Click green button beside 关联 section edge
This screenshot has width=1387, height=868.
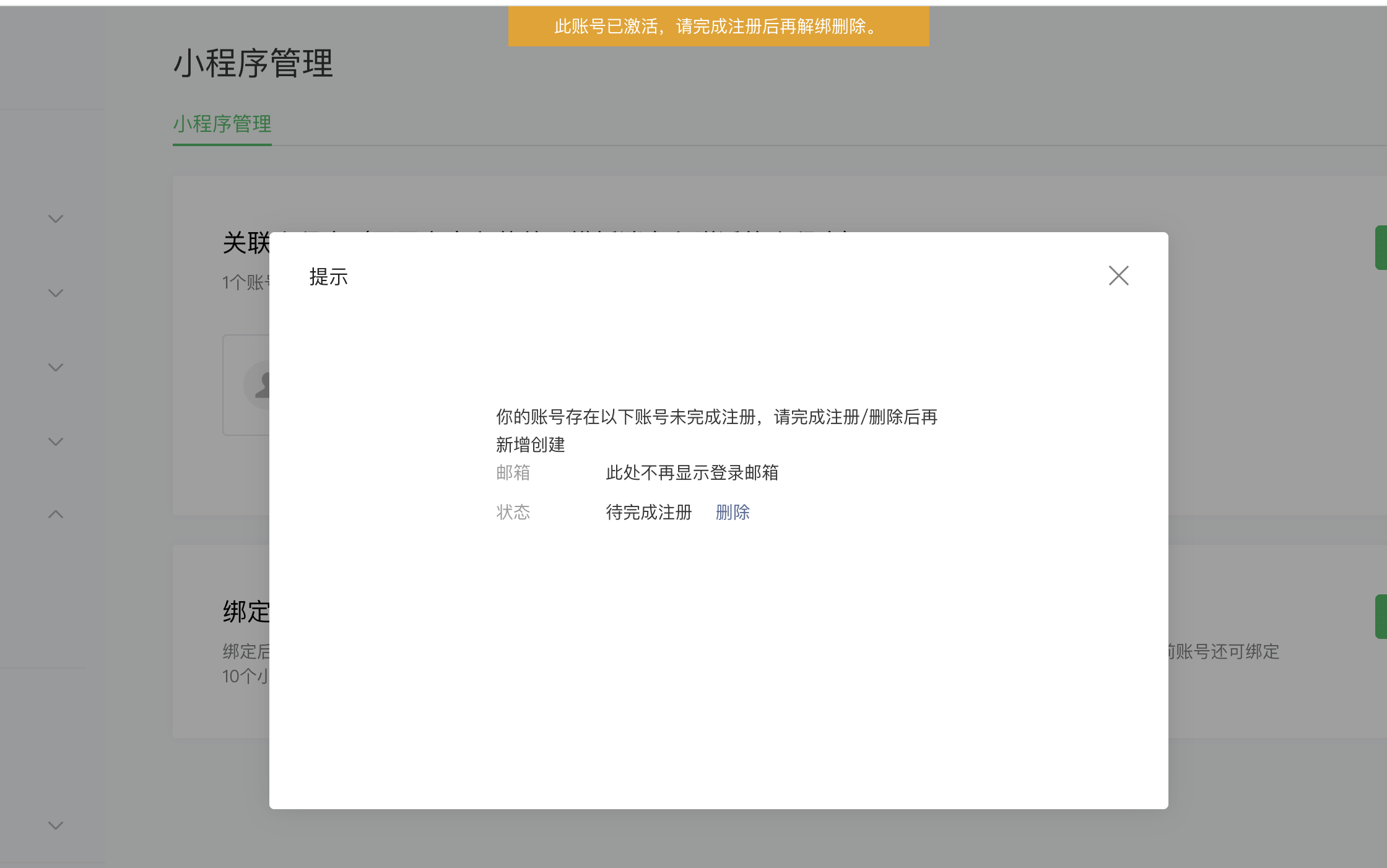[x=1381, y=248]
